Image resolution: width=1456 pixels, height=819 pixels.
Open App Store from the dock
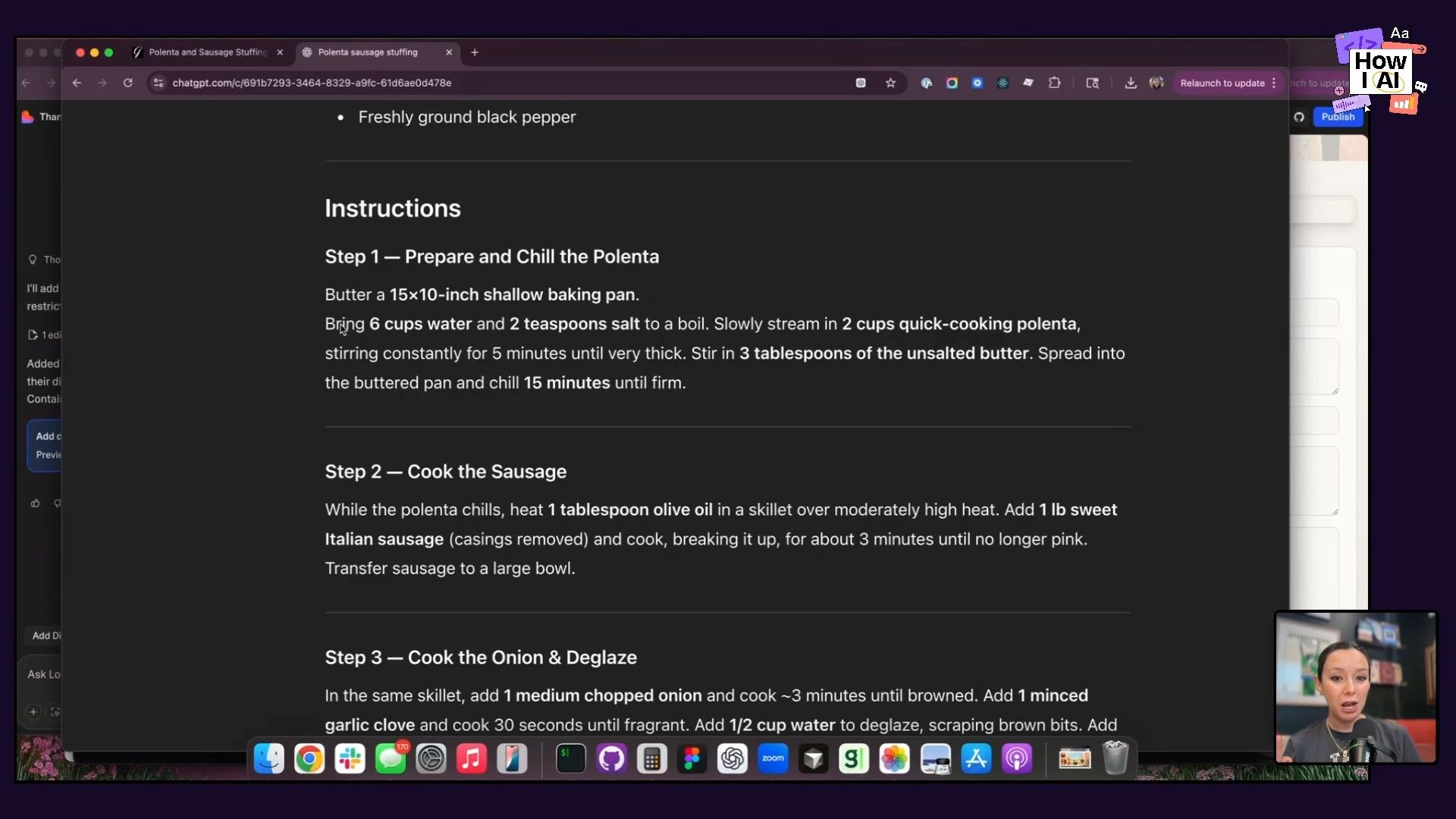976,758
